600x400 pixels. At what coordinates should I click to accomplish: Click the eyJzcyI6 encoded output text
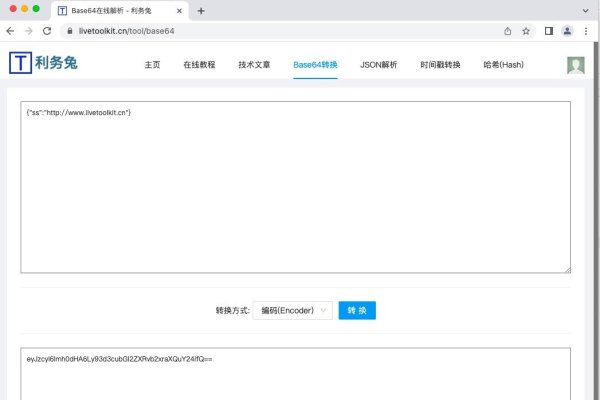(x=119, y=359)
